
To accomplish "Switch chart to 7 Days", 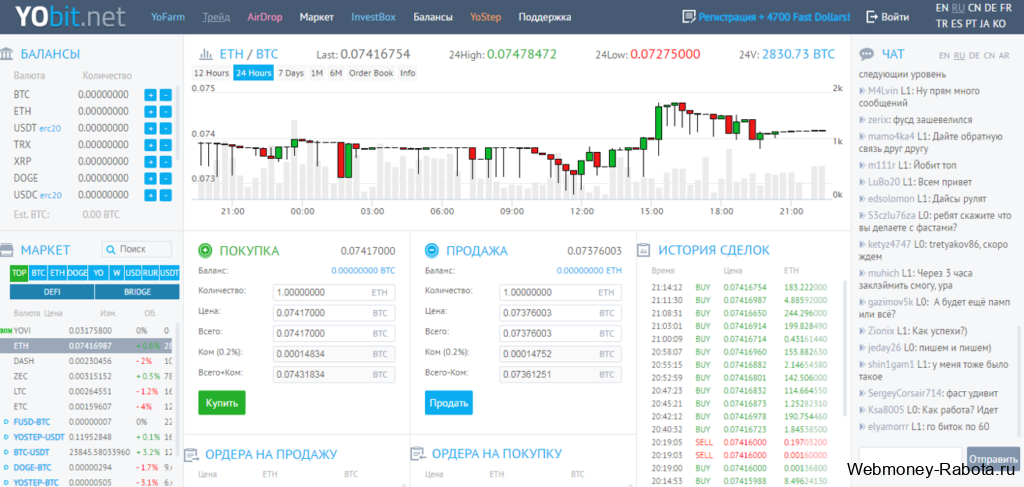I will (x=291, y=73).
